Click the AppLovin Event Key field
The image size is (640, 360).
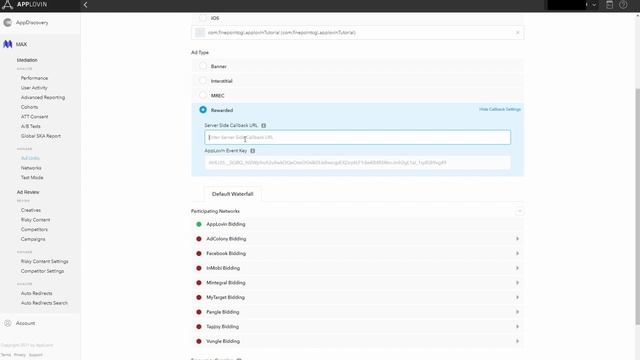[357, 163]
